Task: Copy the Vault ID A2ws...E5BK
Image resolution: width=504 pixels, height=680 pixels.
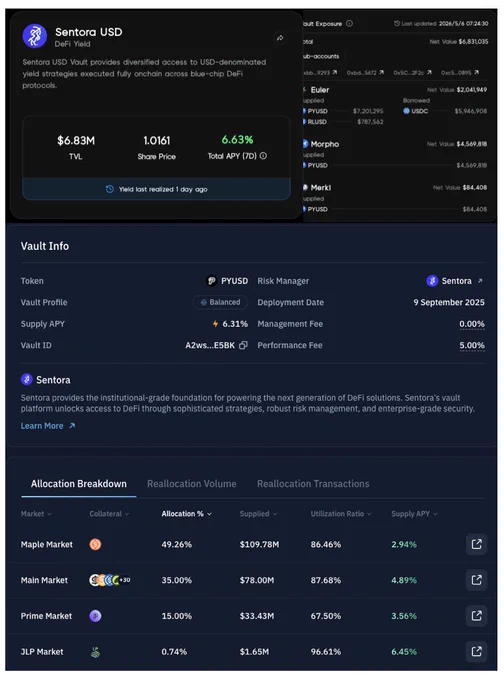Action: tap(243, 345)
